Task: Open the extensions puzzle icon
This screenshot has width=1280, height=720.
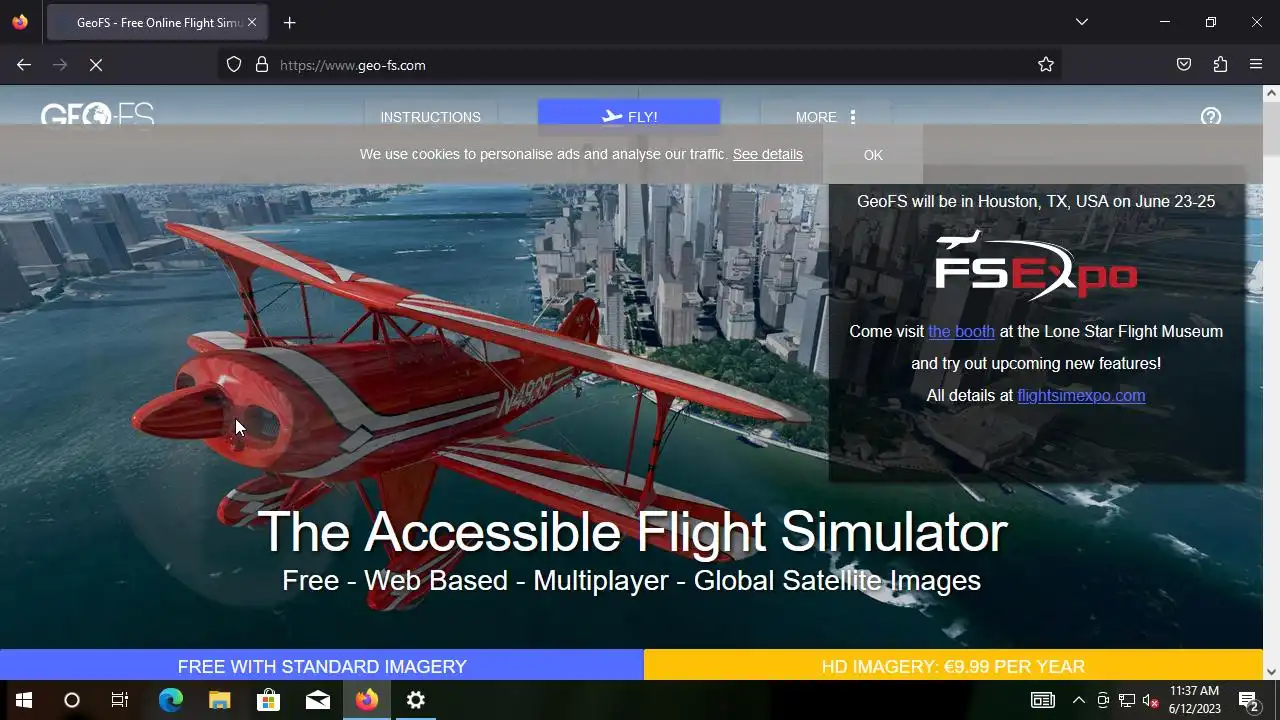Action: point(1220,65)
